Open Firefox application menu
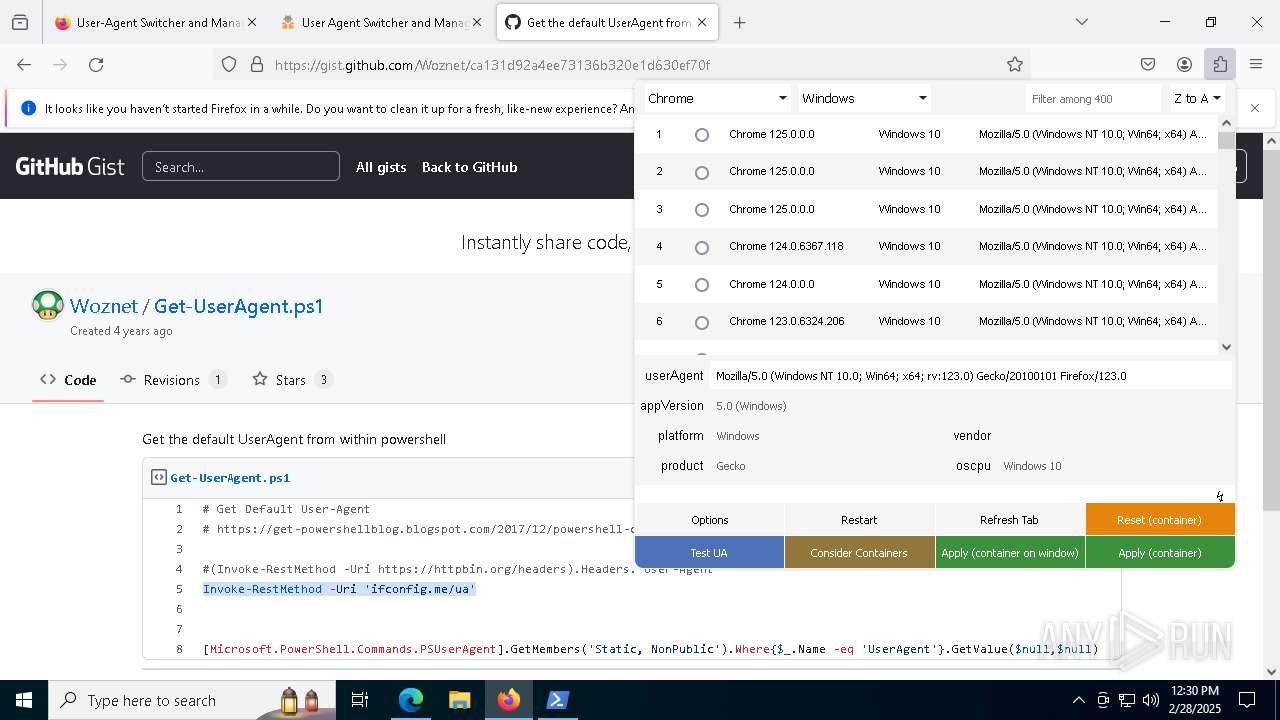This screenshot has width=1280, height=720. (x=1256, y=64)
